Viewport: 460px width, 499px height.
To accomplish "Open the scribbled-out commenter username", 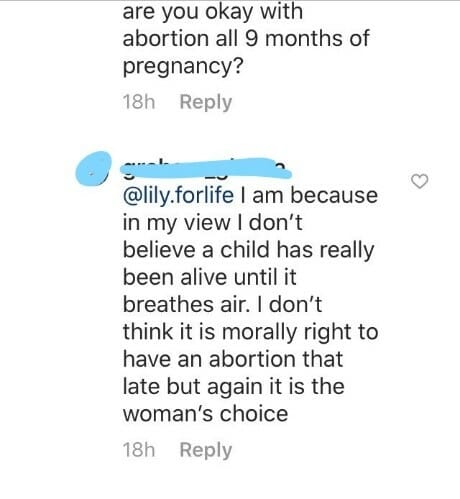I will pos(205,169).
